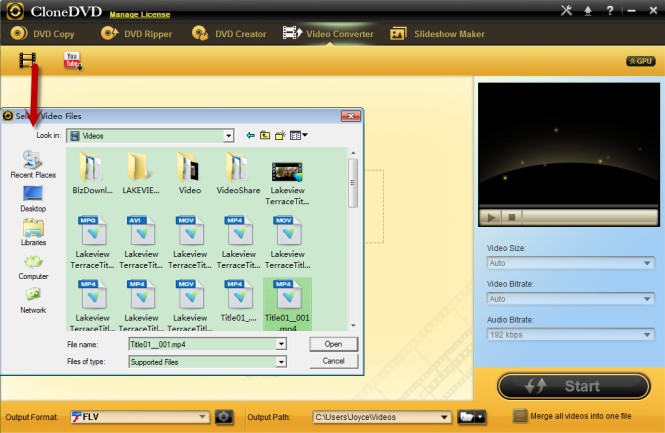Click the file list vertical scrollbar thumb
The width and height of the screenshot is (665, 433).
click(352, 183)
